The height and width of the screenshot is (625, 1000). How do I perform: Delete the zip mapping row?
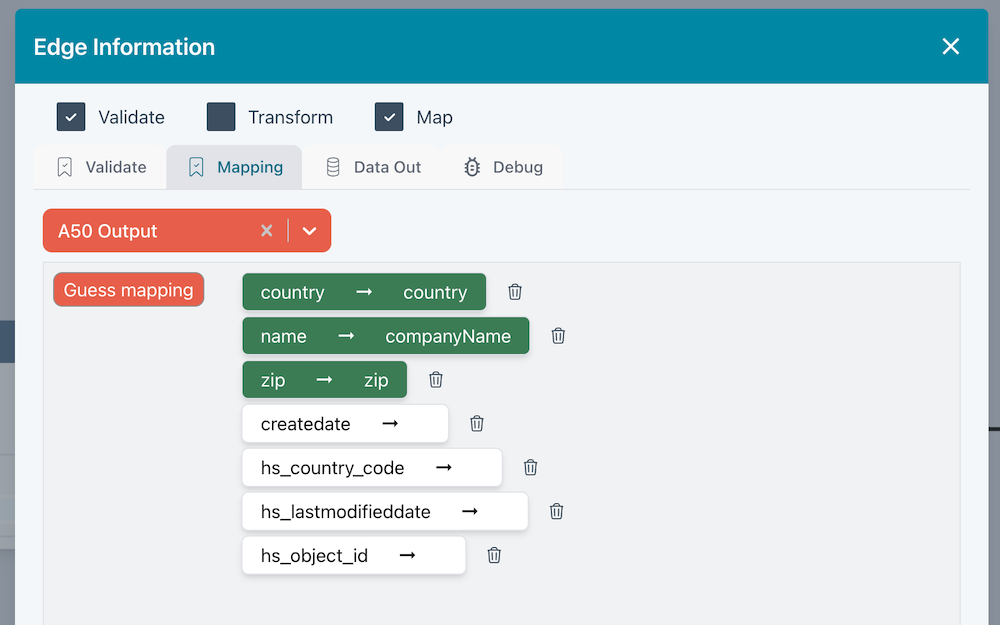pyautogui.click(x=436, y=380)
